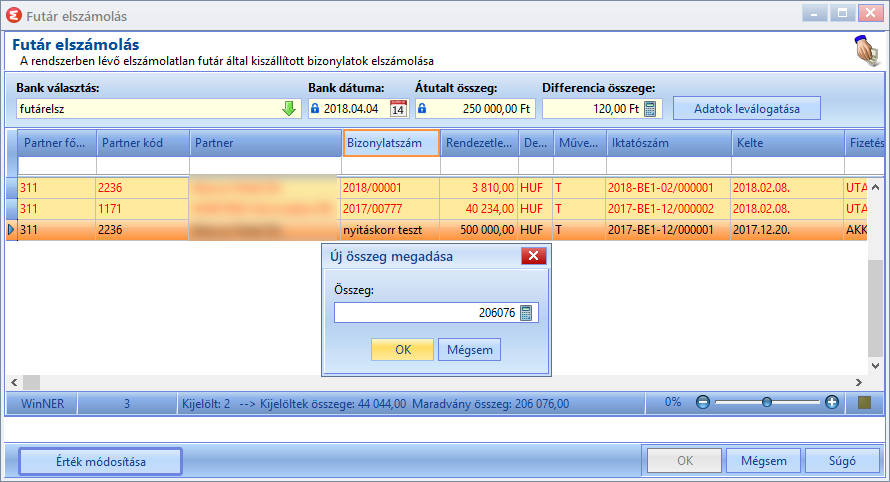Sort by the Partner column header
The height and width of the screenshot is (482, 890).
pyautogui.click(x=266, y=143)
